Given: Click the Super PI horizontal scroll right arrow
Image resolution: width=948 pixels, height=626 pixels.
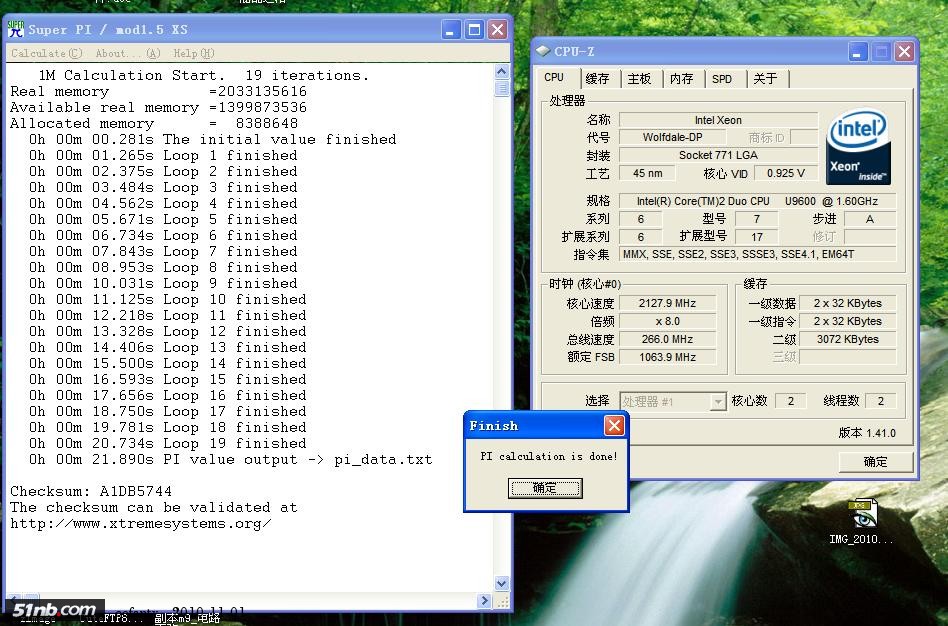Looking at the screenshot, I should click(x=484, y=601).
